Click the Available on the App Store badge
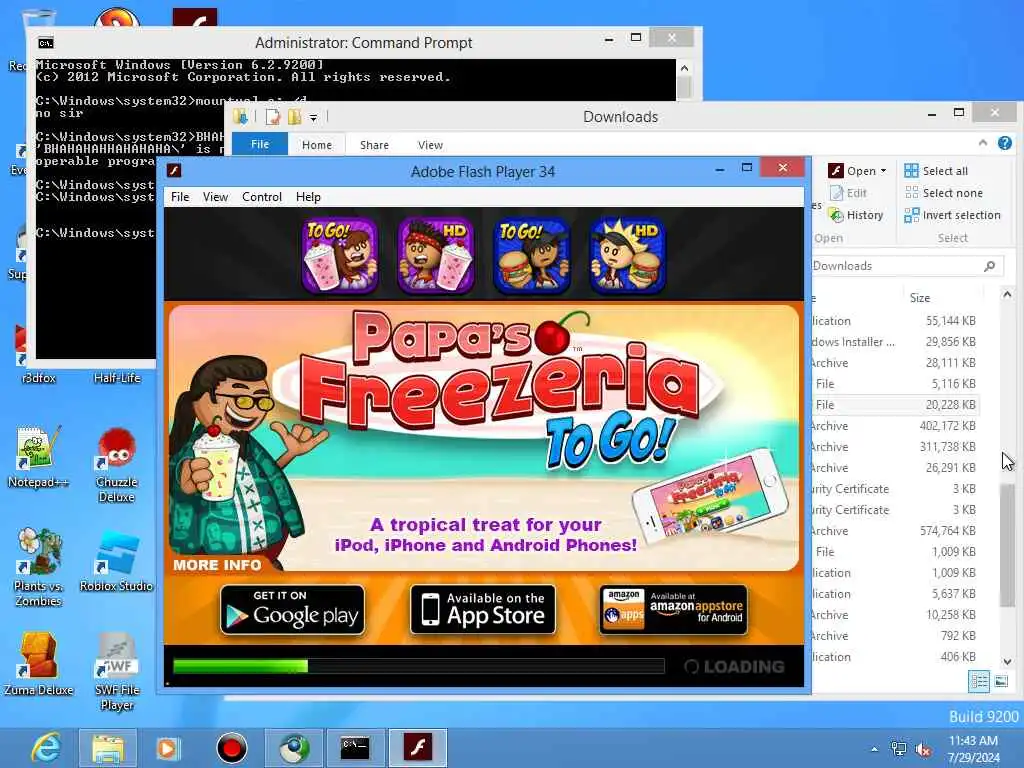The height and width of the screenshot is (768, 1024). [x=483, y=609]
